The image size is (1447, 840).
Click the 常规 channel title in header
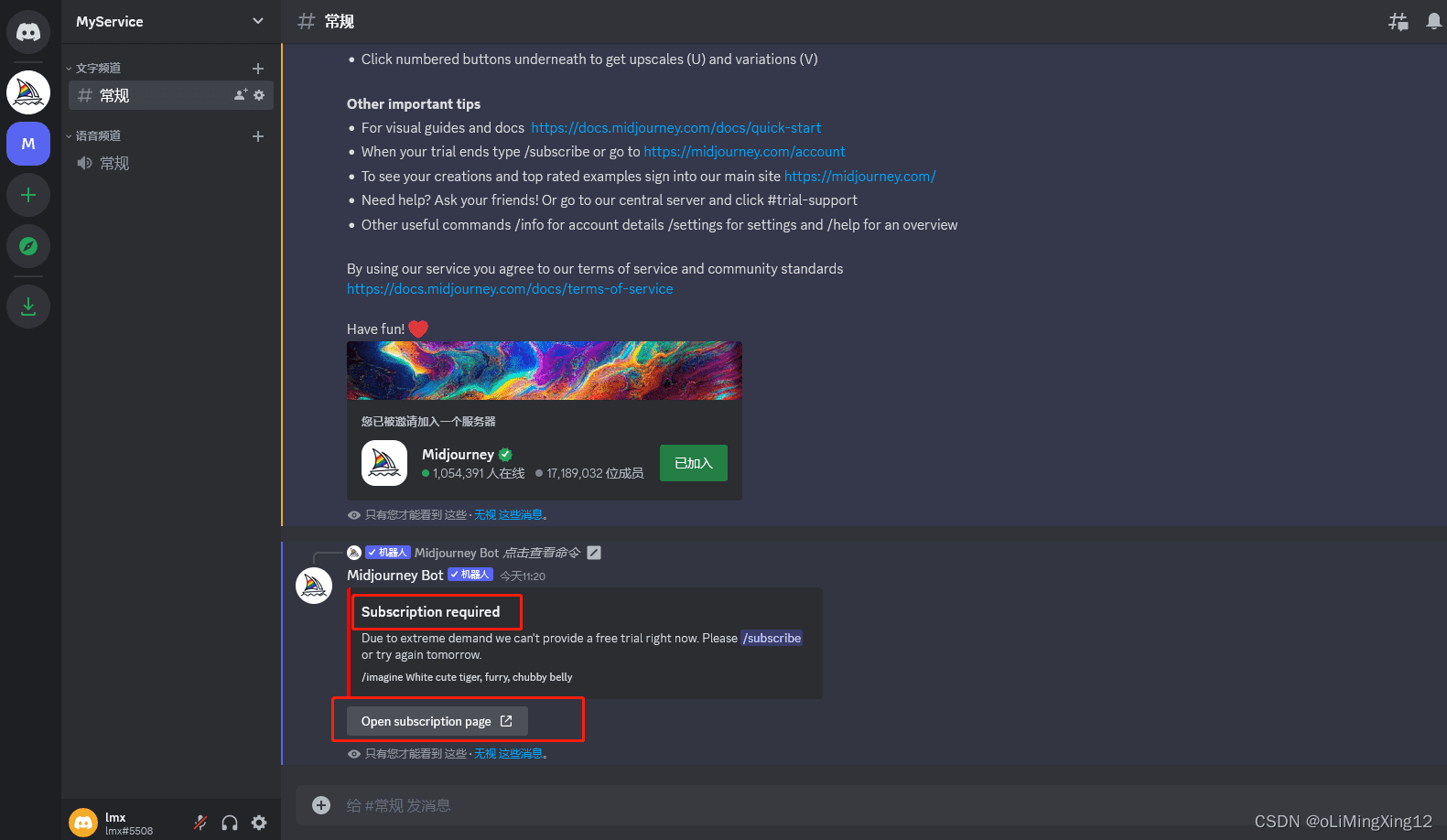(340, 21)
